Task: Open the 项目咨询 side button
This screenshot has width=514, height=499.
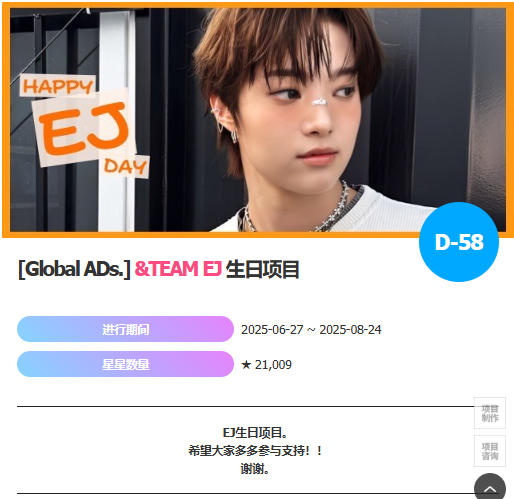Action: (490, 451)
